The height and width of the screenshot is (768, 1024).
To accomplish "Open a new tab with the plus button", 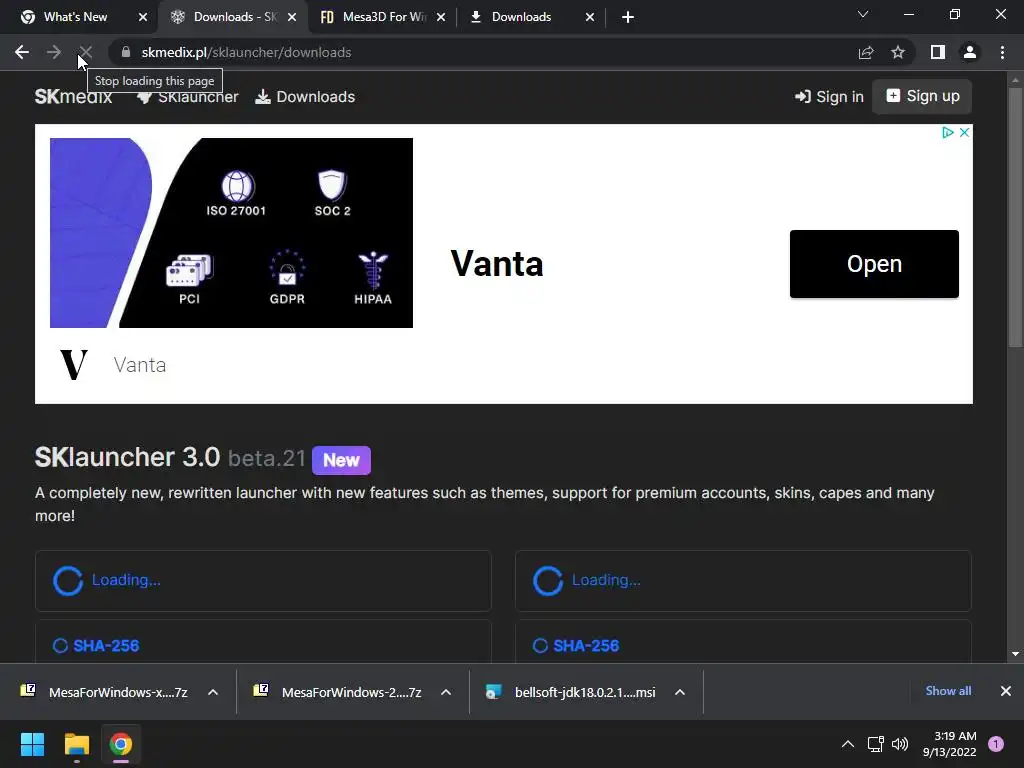I will coord(628,17).
